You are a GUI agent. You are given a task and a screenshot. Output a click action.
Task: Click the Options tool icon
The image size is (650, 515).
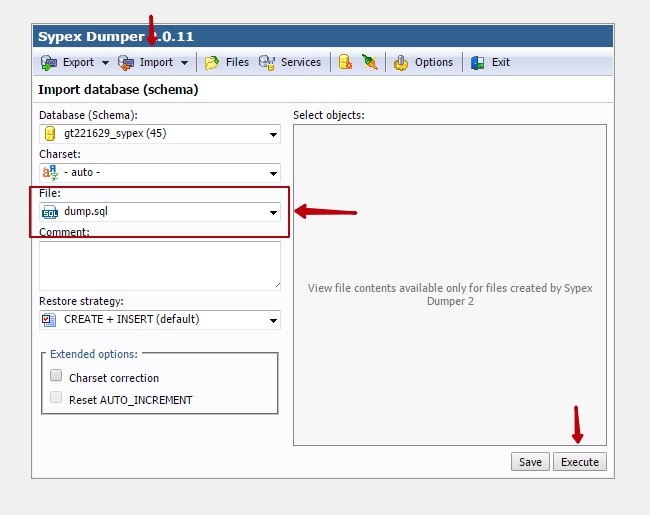point(401,63)
